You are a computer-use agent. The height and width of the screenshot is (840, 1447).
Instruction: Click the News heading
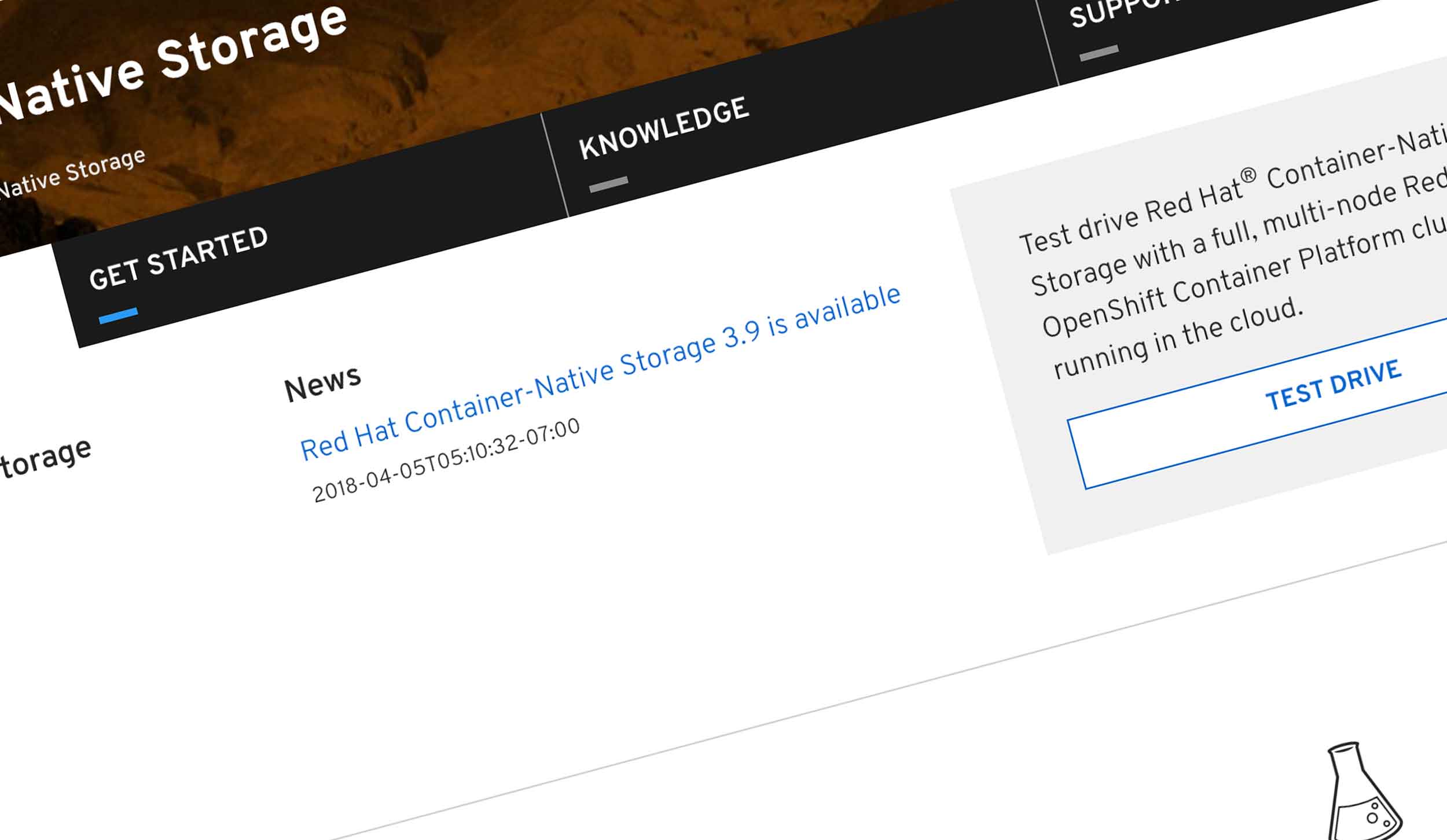(322, 384)
